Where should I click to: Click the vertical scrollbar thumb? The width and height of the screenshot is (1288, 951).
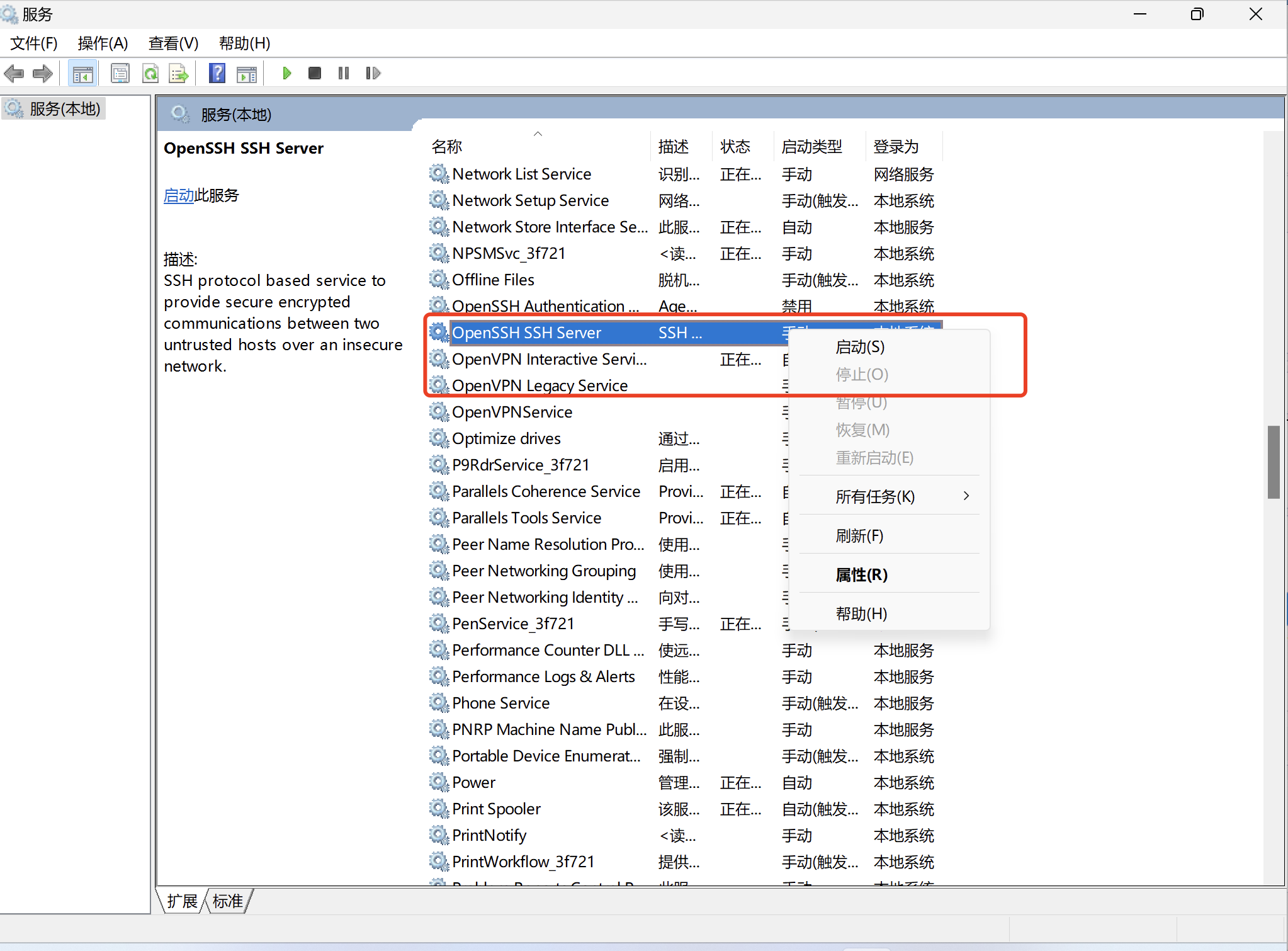tap(1273, 462)
